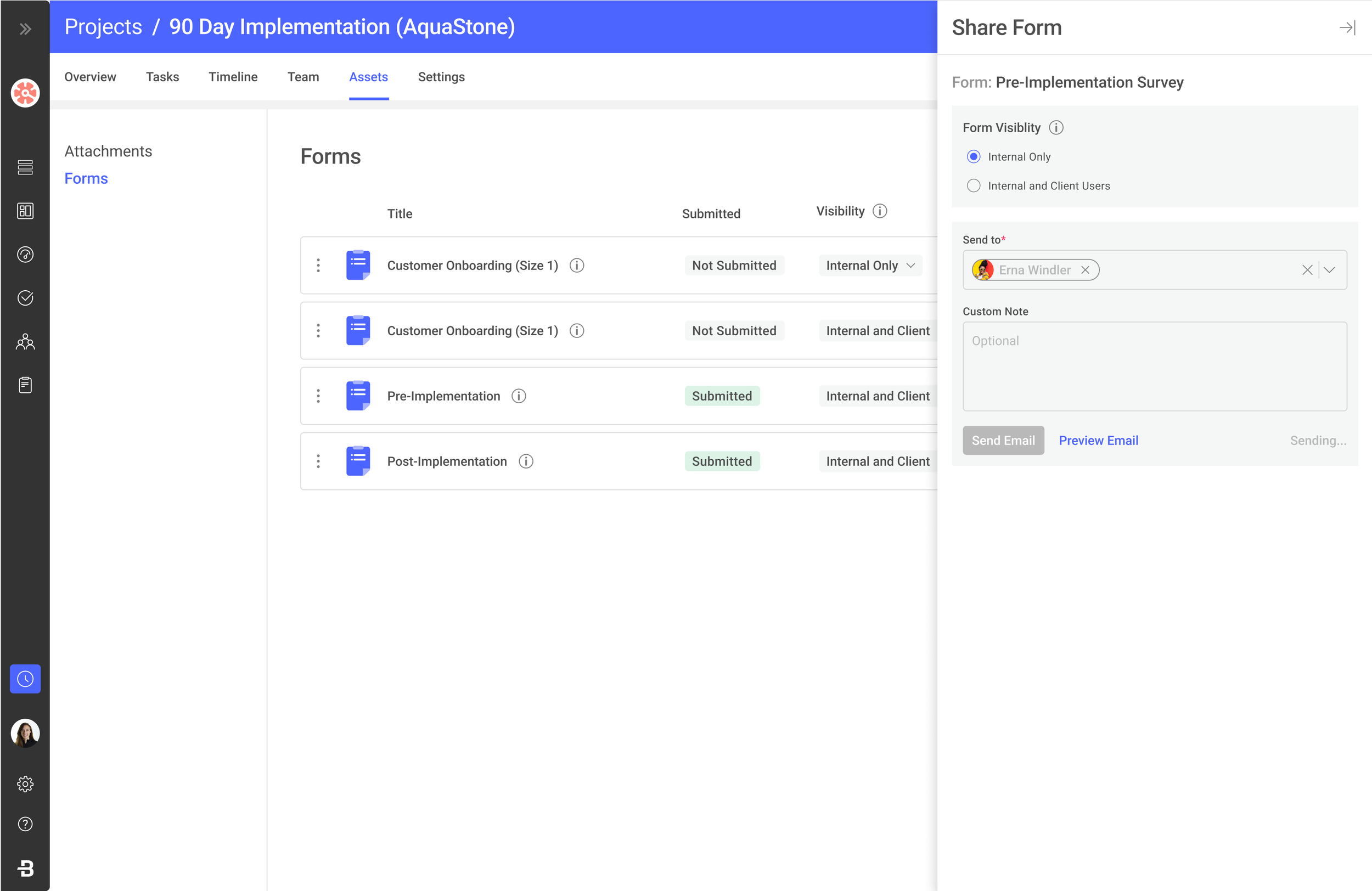The image size is (1372, 891).
Task: Open the help question mark icon
Action: tap(25, 824)
